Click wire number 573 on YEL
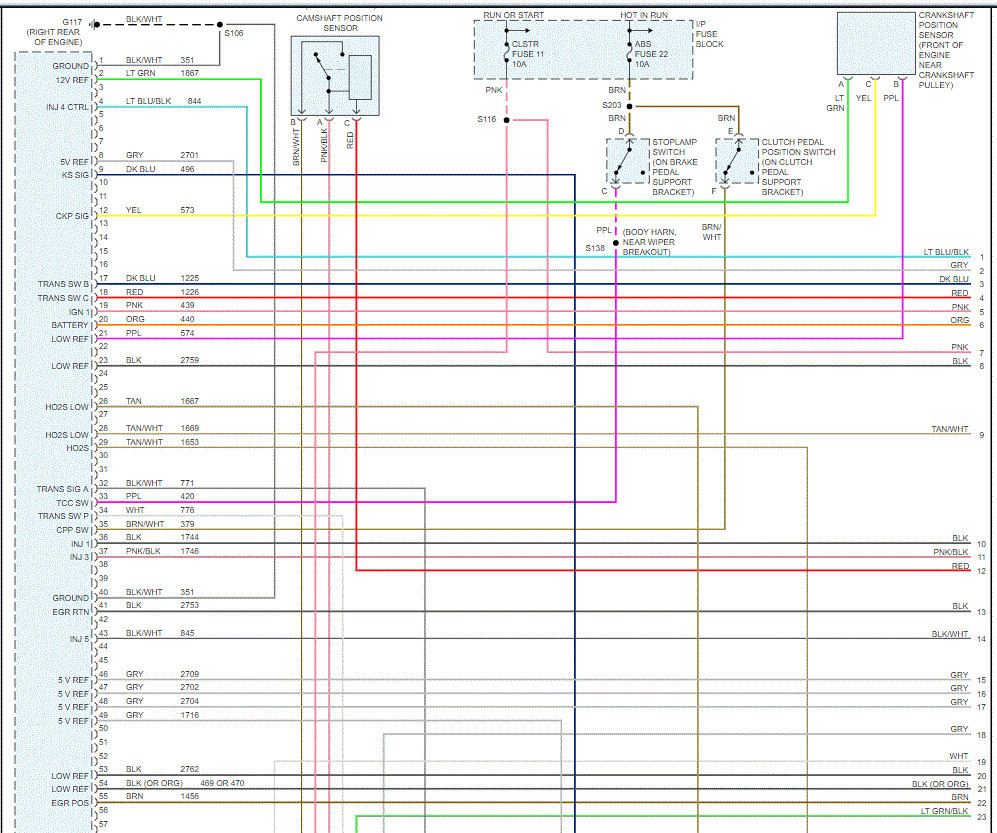 (187, 210)
